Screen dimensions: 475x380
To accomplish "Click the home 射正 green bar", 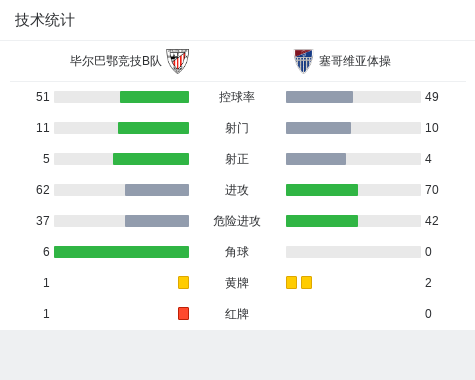I will click(x=151, y=159).
